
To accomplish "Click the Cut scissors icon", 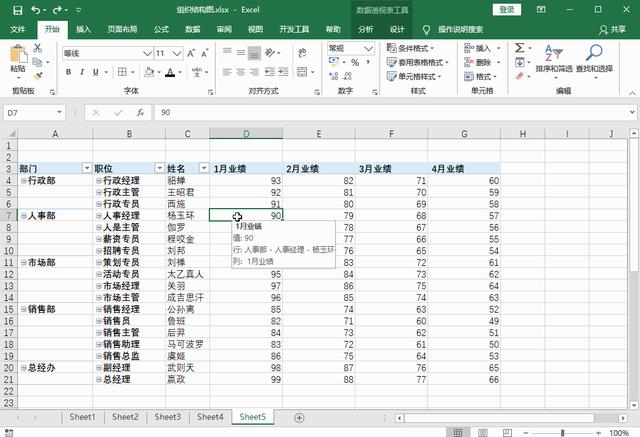I will click(x=38, y=48).
